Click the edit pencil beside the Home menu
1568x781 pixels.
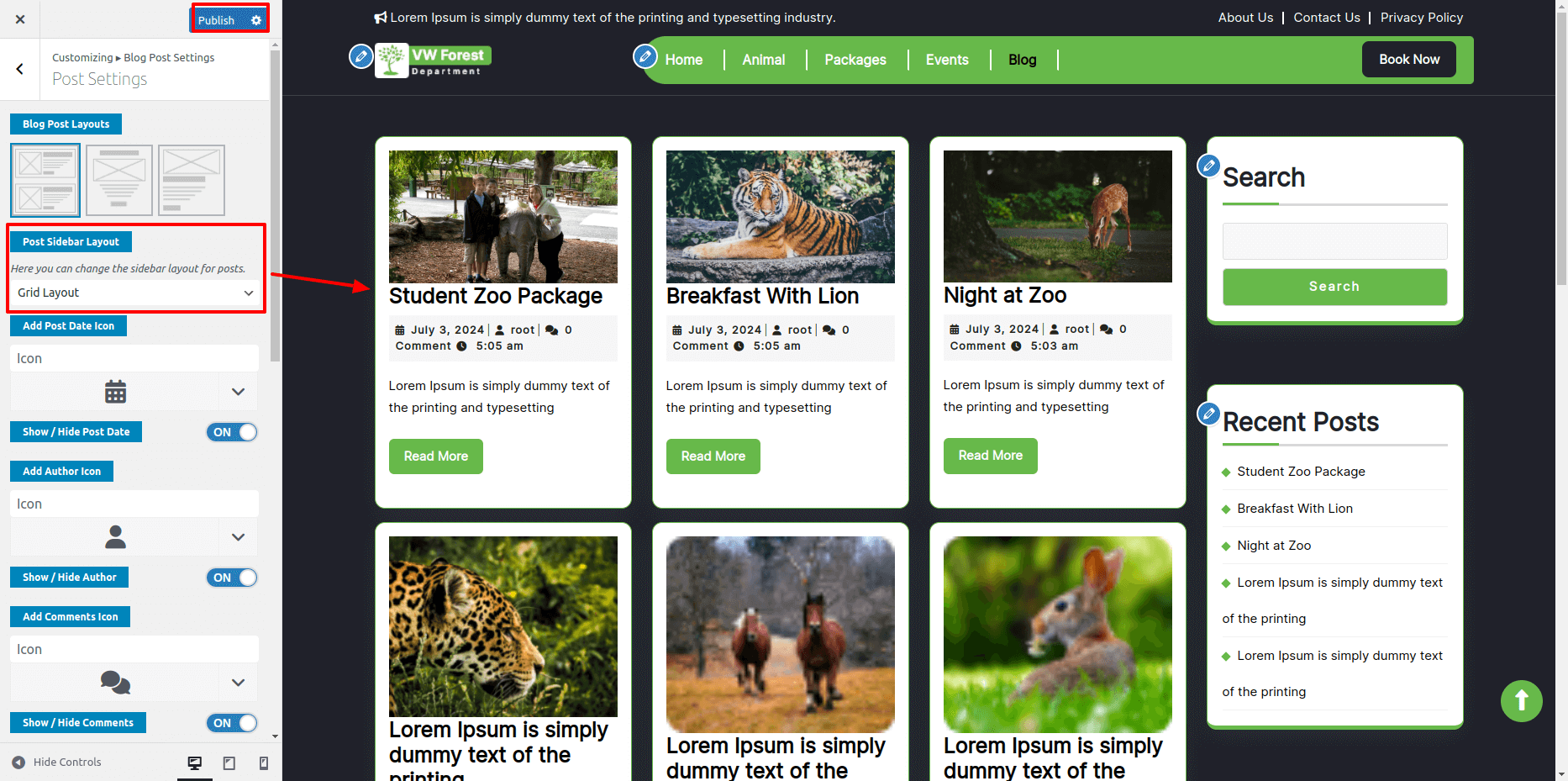click(645, 56)
